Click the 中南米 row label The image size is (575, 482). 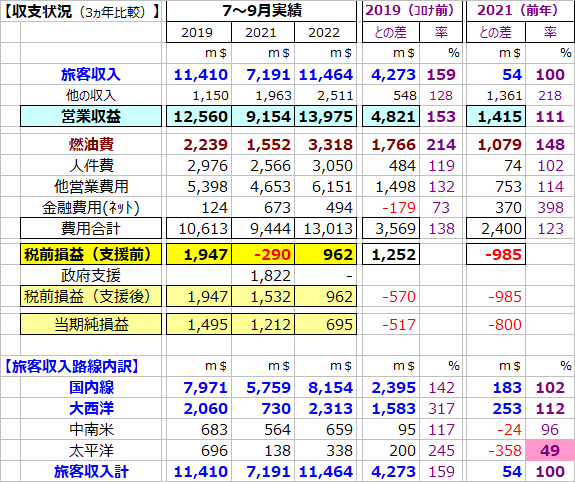91,429
